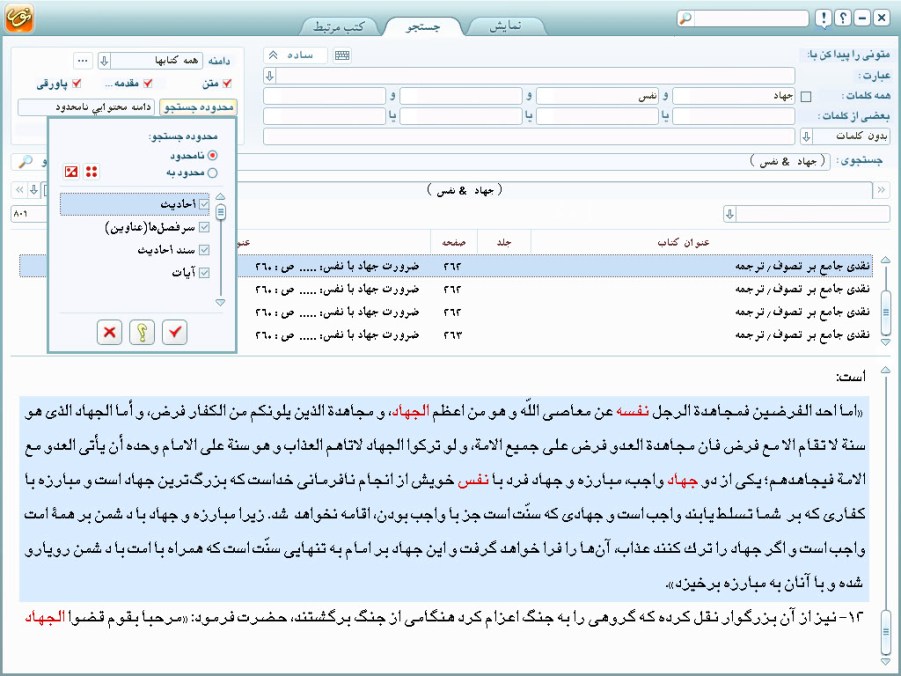This screenshot has width=901, height=676.
Task: Select the محدود به radio button
Action: point(213,172)
